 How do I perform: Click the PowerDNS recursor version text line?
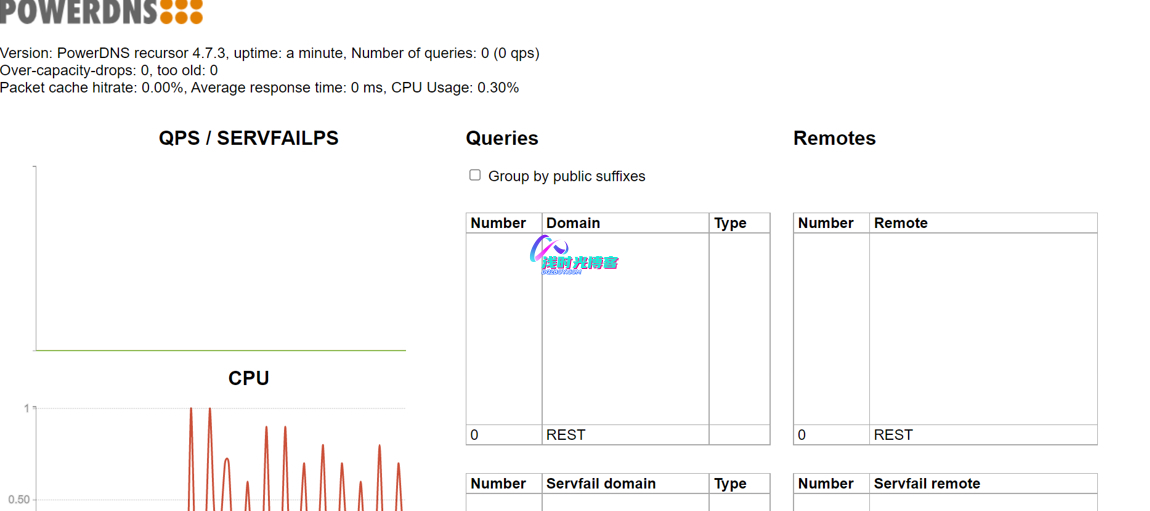pos(269,53)
